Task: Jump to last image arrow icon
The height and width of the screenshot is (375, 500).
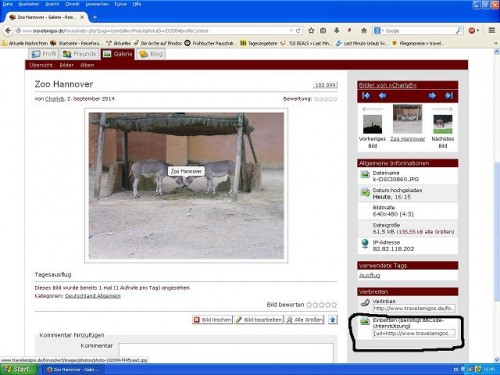Action: tap(449, 96)
